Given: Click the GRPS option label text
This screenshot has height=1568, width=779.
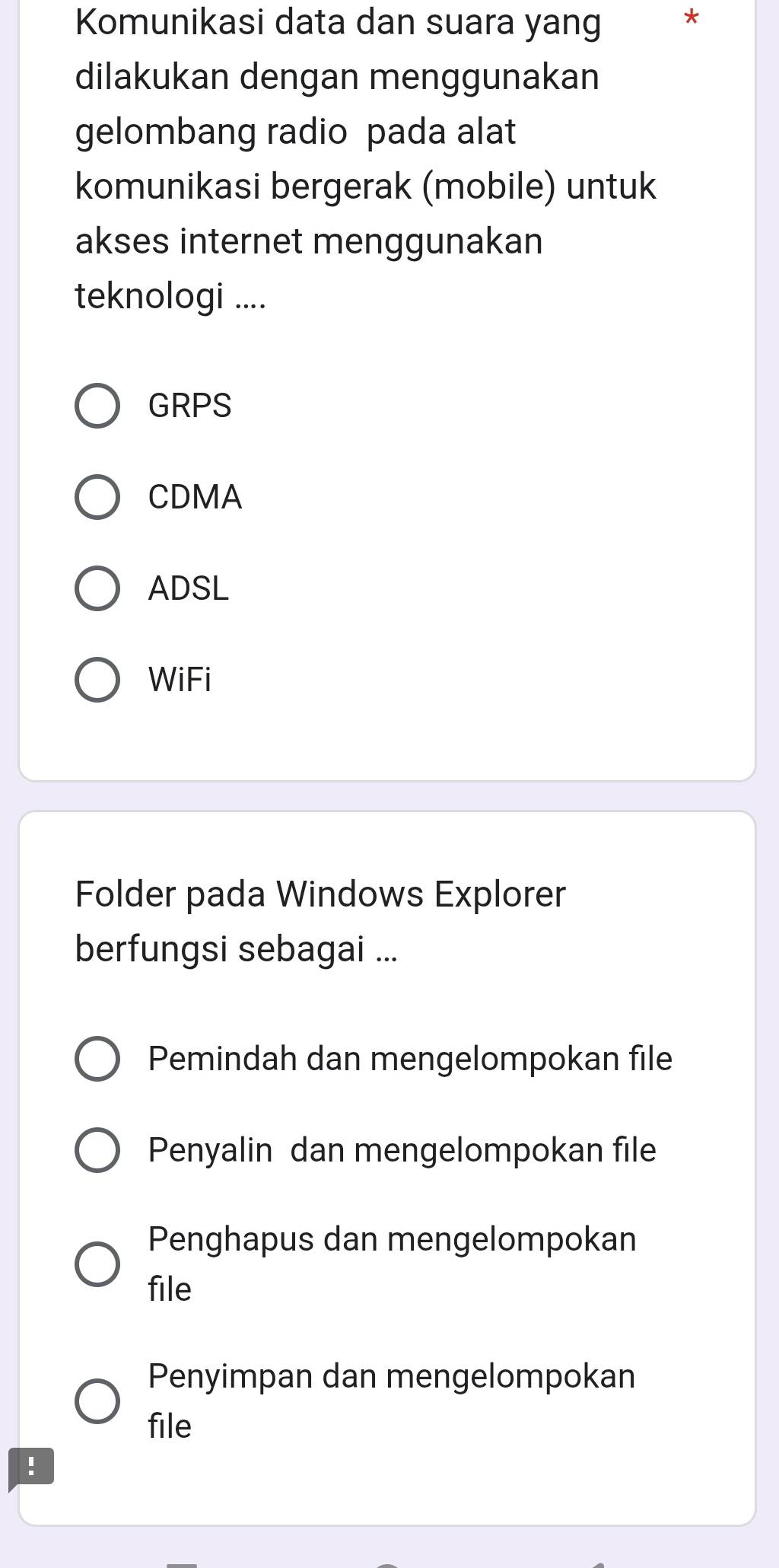Looking at the screenshot, I should [189, 406].
